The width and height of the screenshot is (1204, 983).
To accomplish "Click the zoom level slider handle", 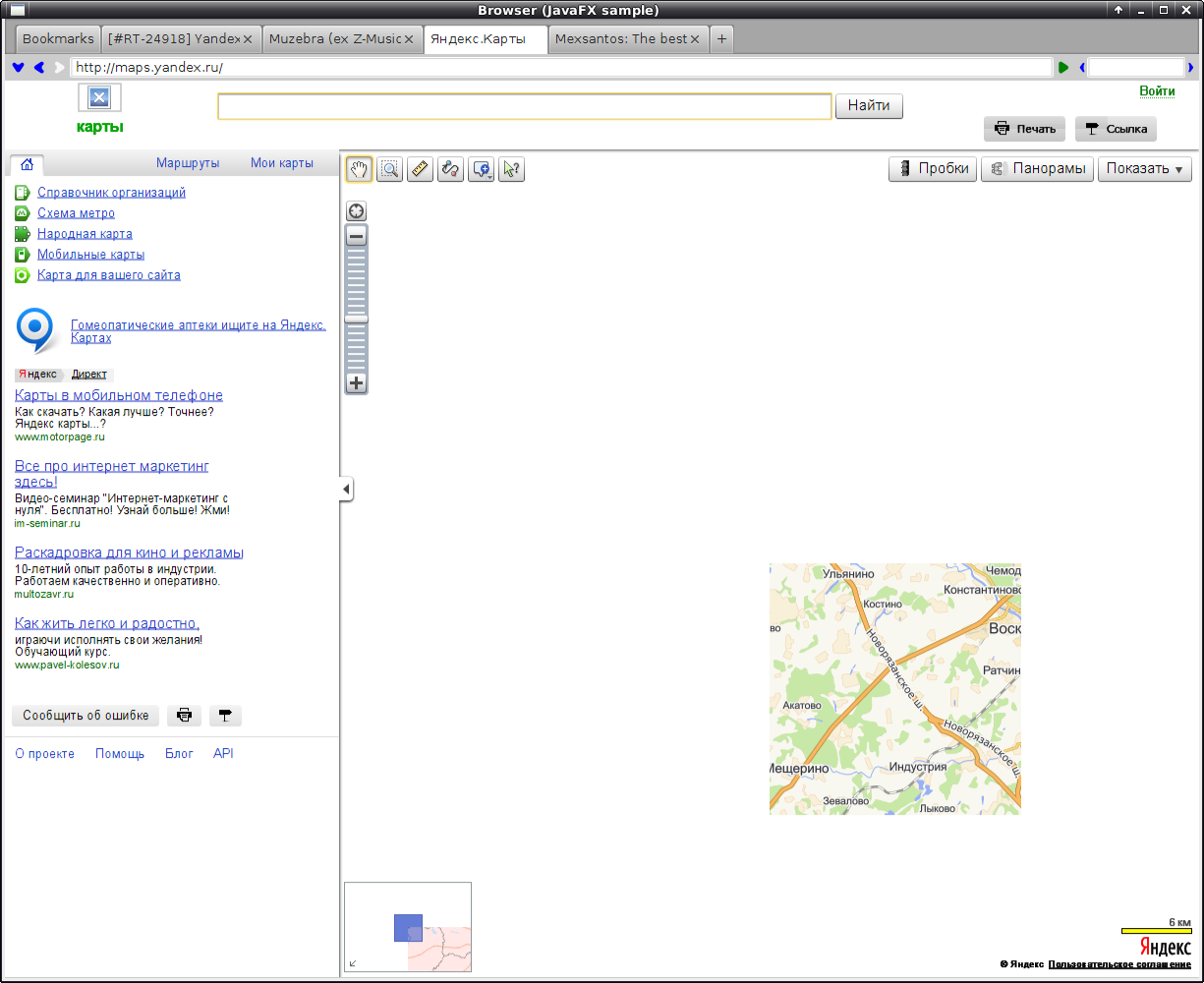I will click(x=356, y=318).
